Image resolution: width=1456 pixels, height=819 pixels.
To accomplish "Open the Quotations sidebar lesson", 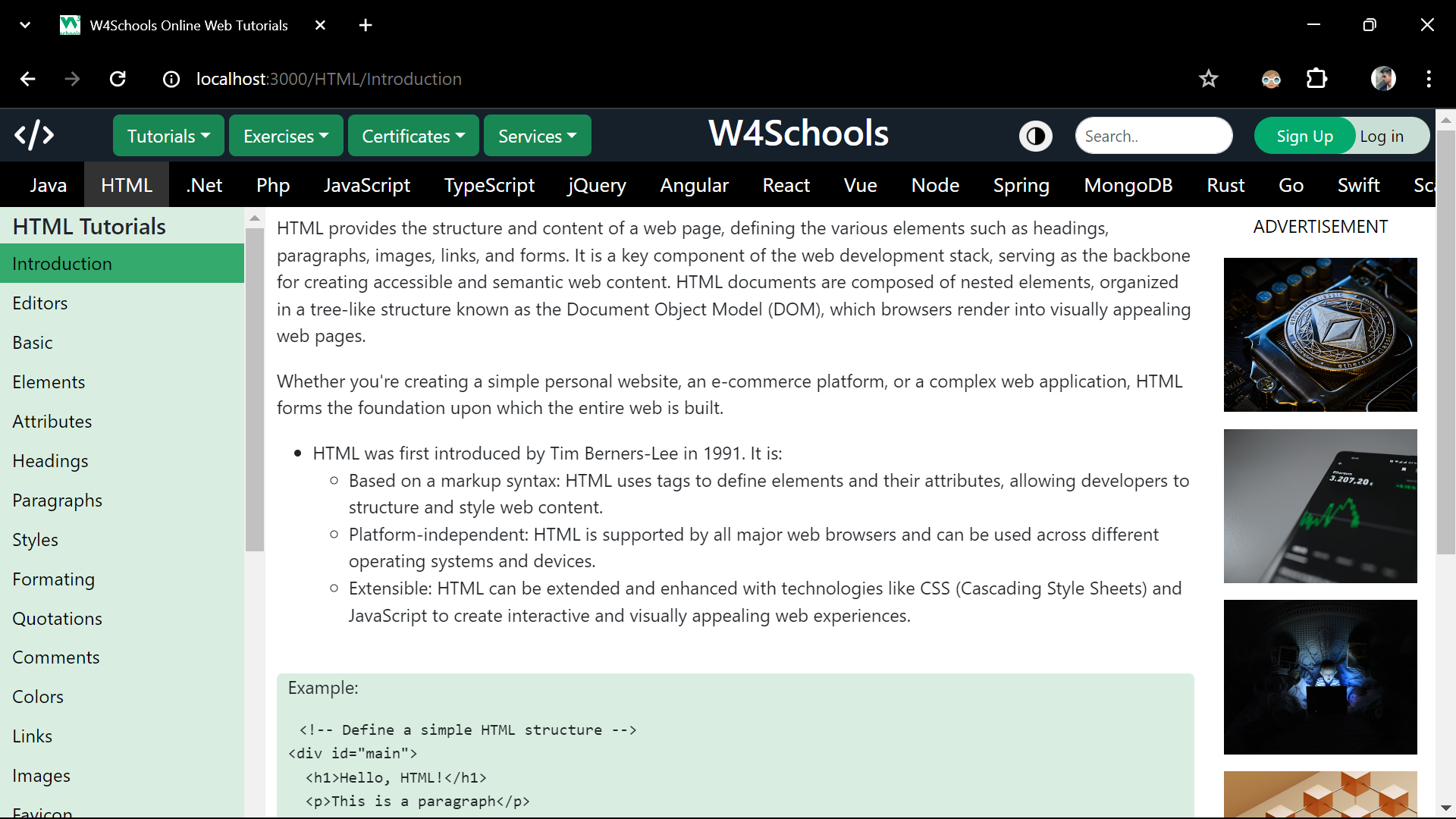I will click(x=122, y=618).
